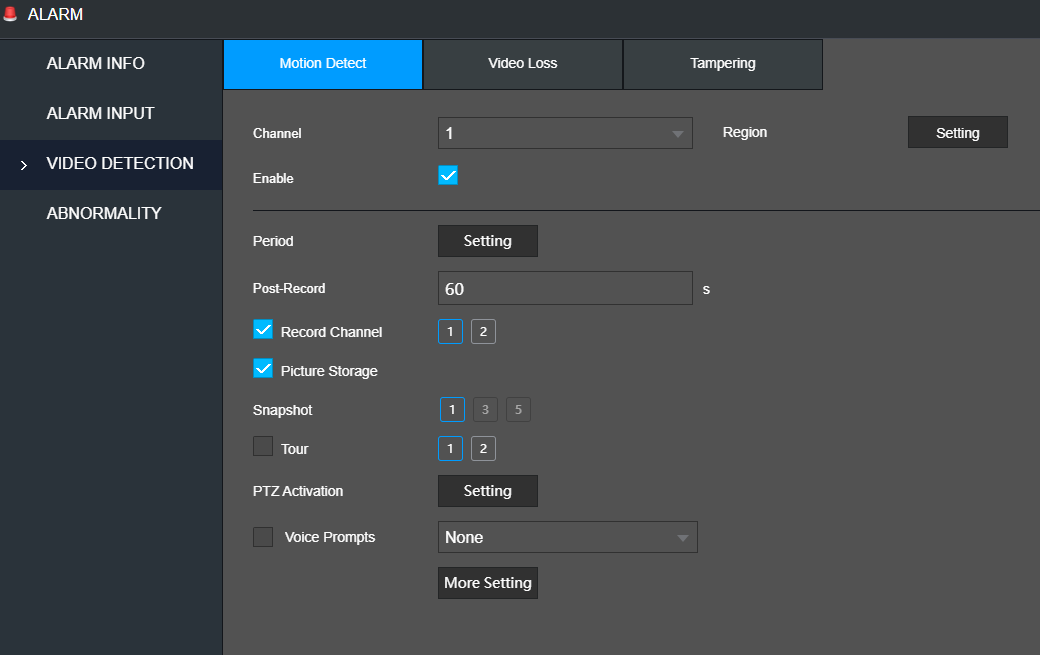This screenshot has height=655, width=1040.
Task: Click the PTZ Activation label
Action: 298,491
